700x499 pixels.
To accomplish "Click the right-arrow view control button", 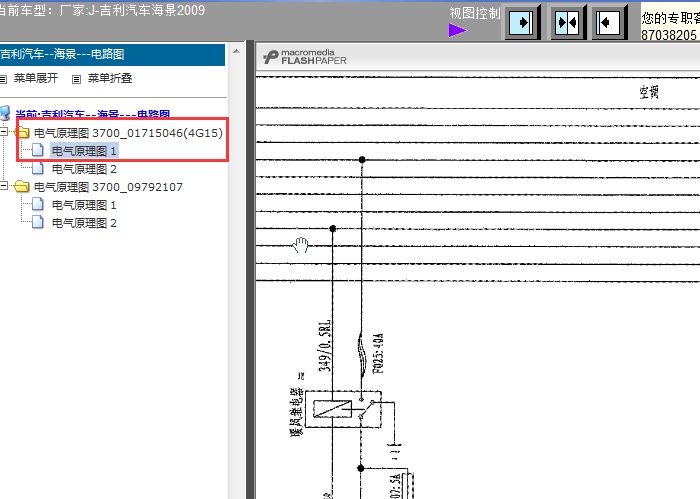I will [521, 22].
